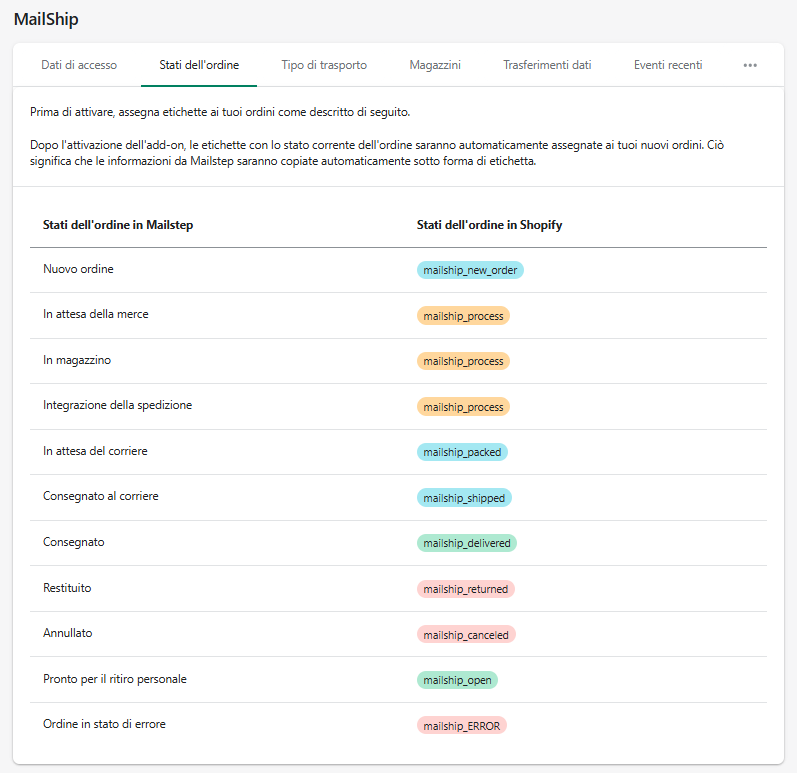
Task: Click the MailShip page title
Action: click(x=46, y=19)
